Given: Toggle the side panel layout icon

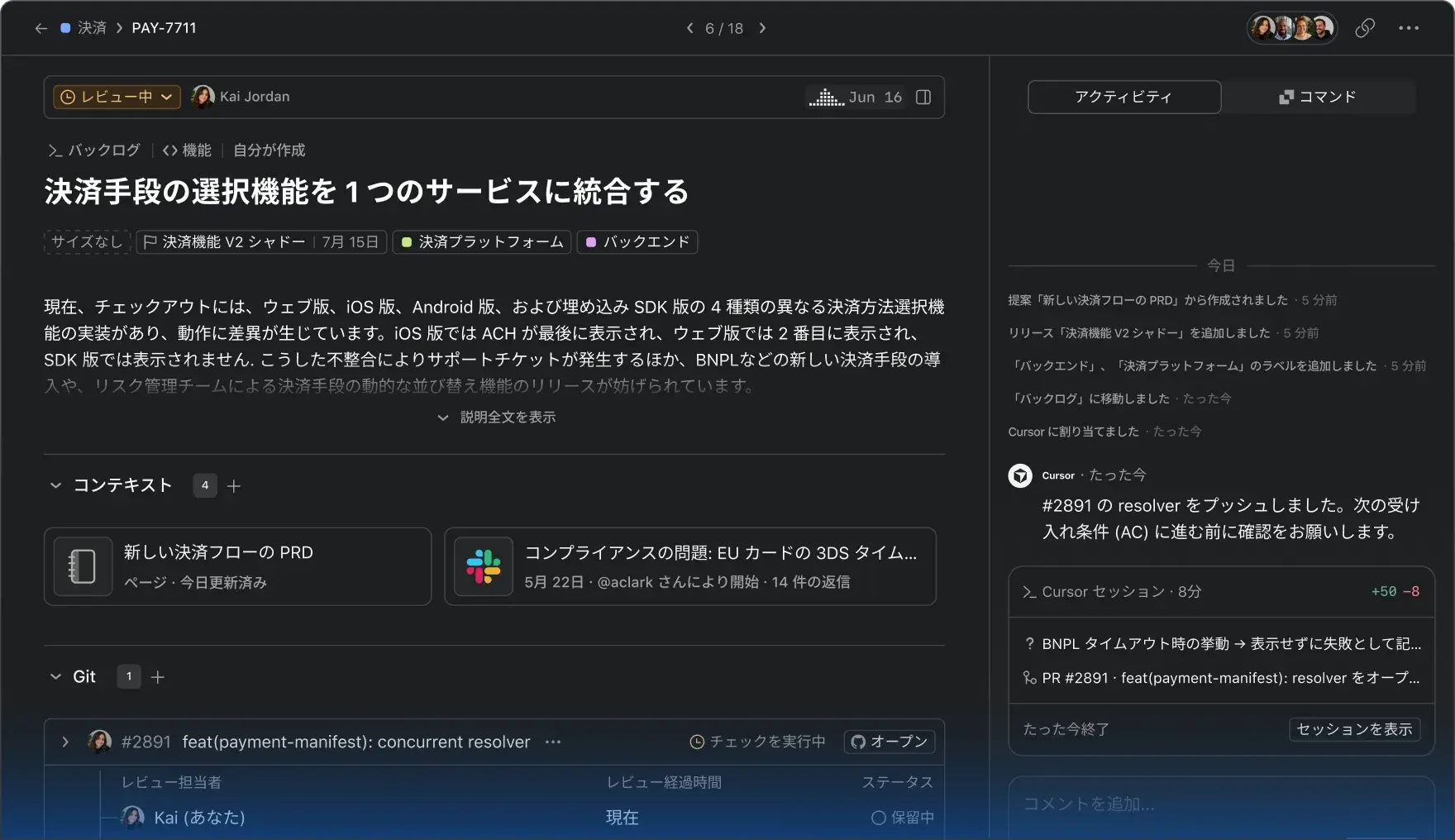Looking at the screenshot, I should [x=923, y=97].
